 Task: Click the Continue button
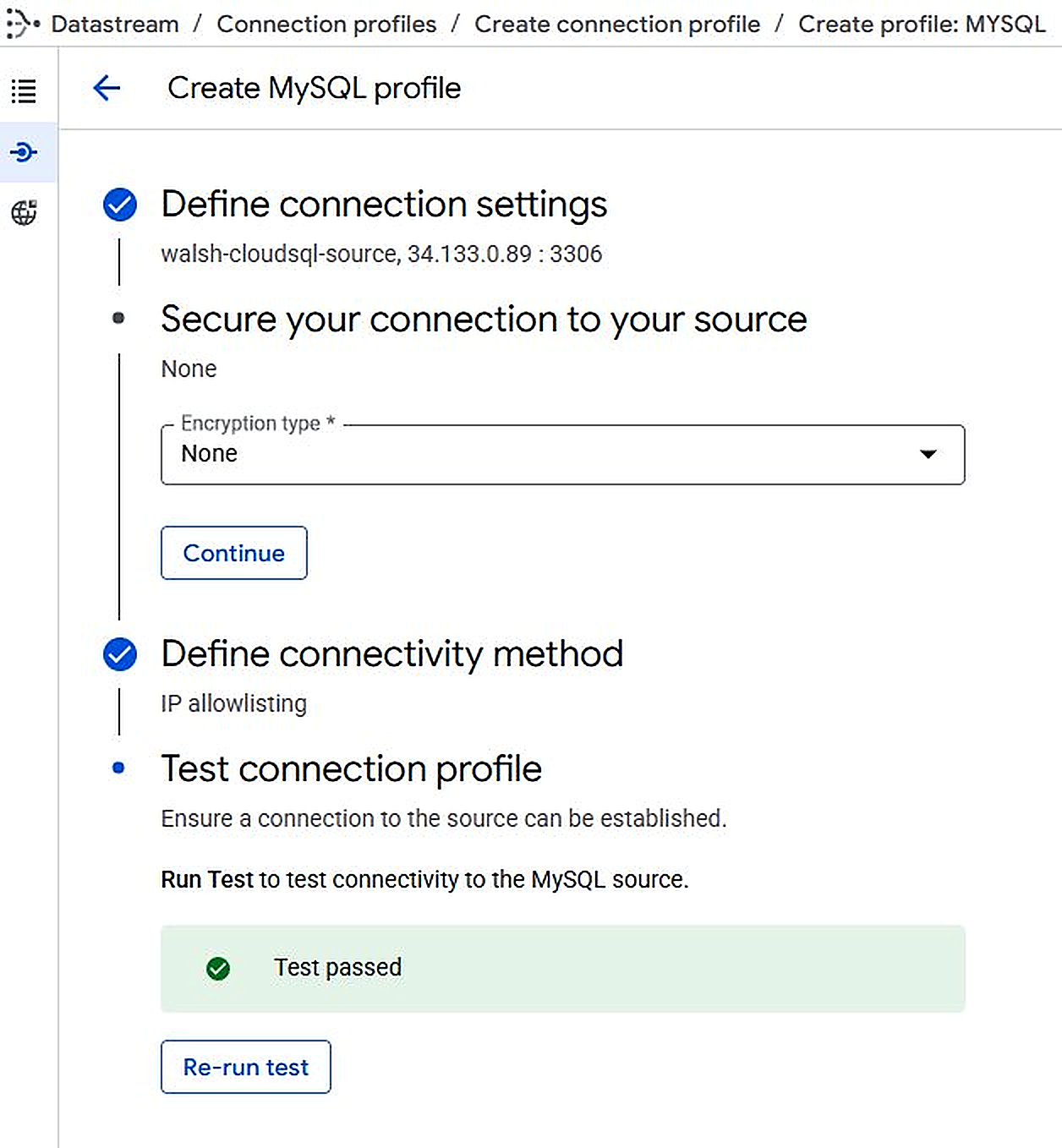click(x=234, y=553)
